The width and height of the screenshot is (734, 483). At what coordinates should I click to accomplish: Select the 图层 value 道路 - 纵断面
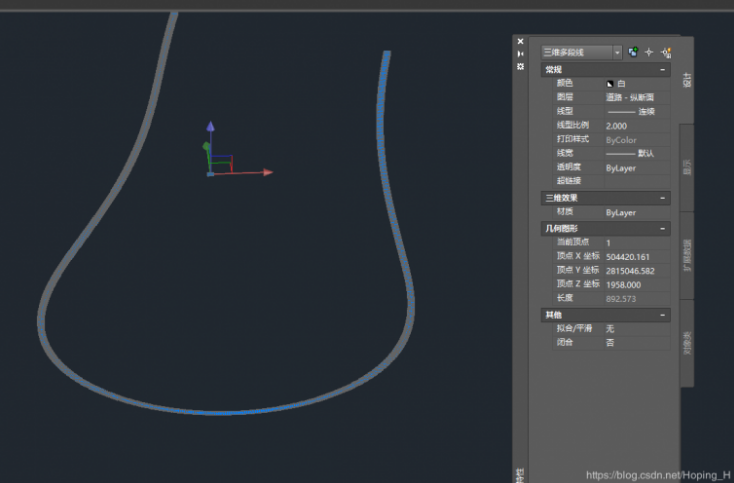637,97
